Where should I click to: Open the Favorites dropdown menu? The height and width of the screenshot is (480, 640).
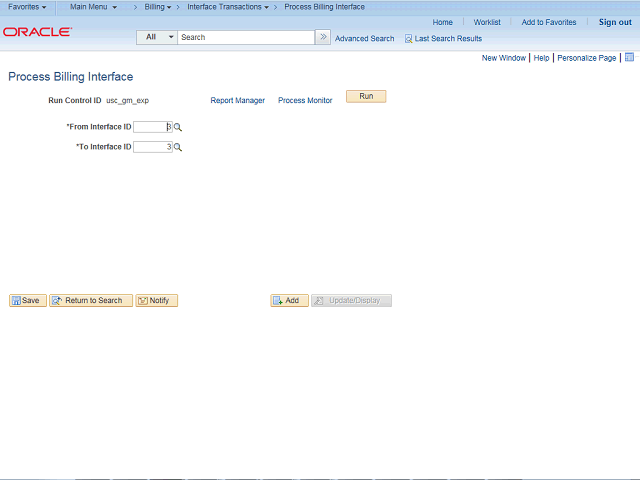pos(27,7)
